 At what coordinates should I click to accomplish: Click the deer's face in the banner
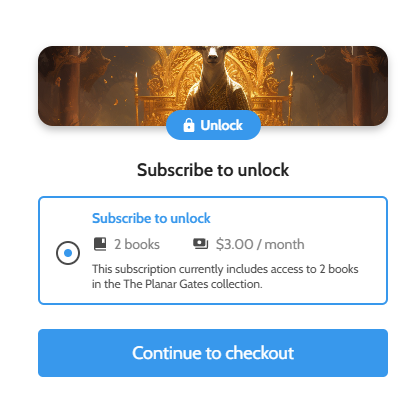pos(213,57)
